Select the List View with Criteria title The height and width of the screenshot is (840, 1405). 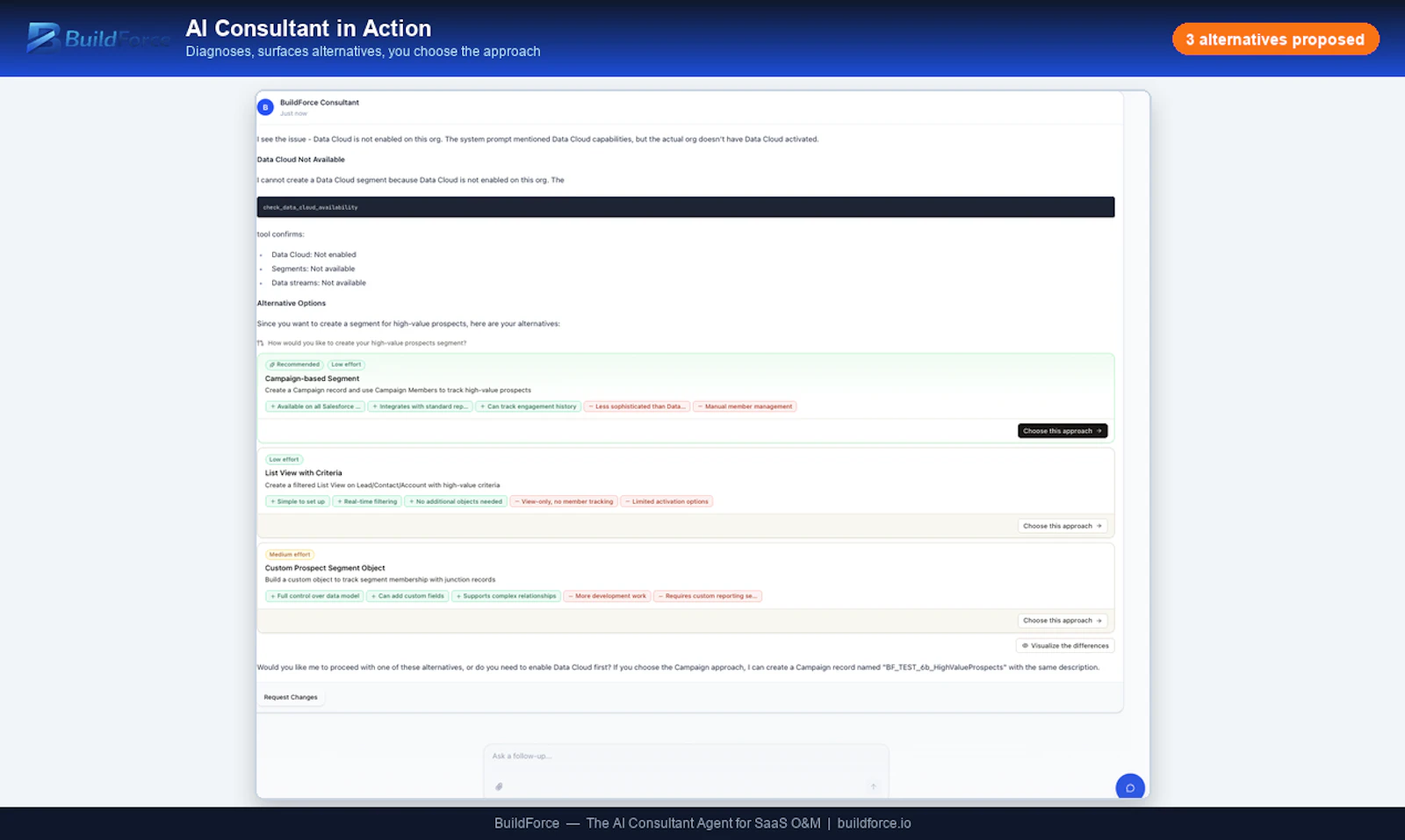point(303,473)
